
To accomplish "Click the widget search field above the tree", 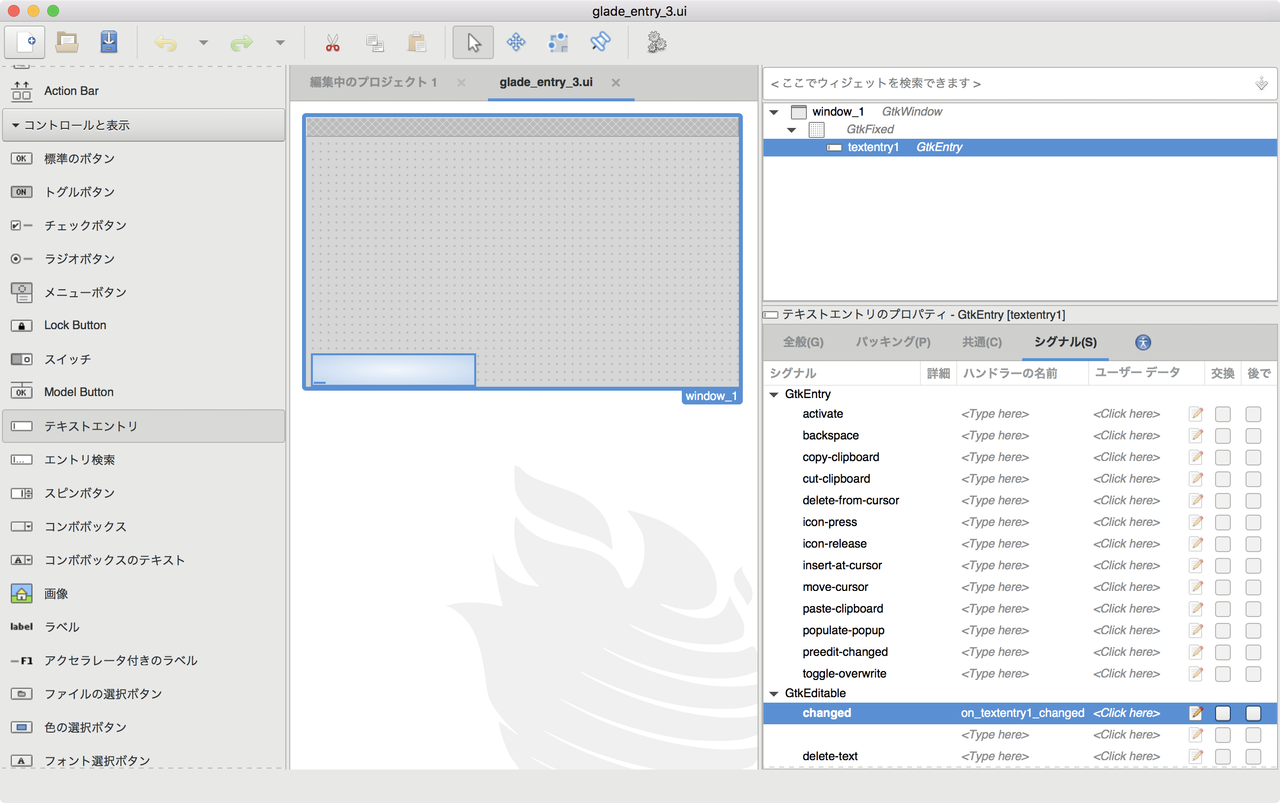I will click(x=1000, y=83).
